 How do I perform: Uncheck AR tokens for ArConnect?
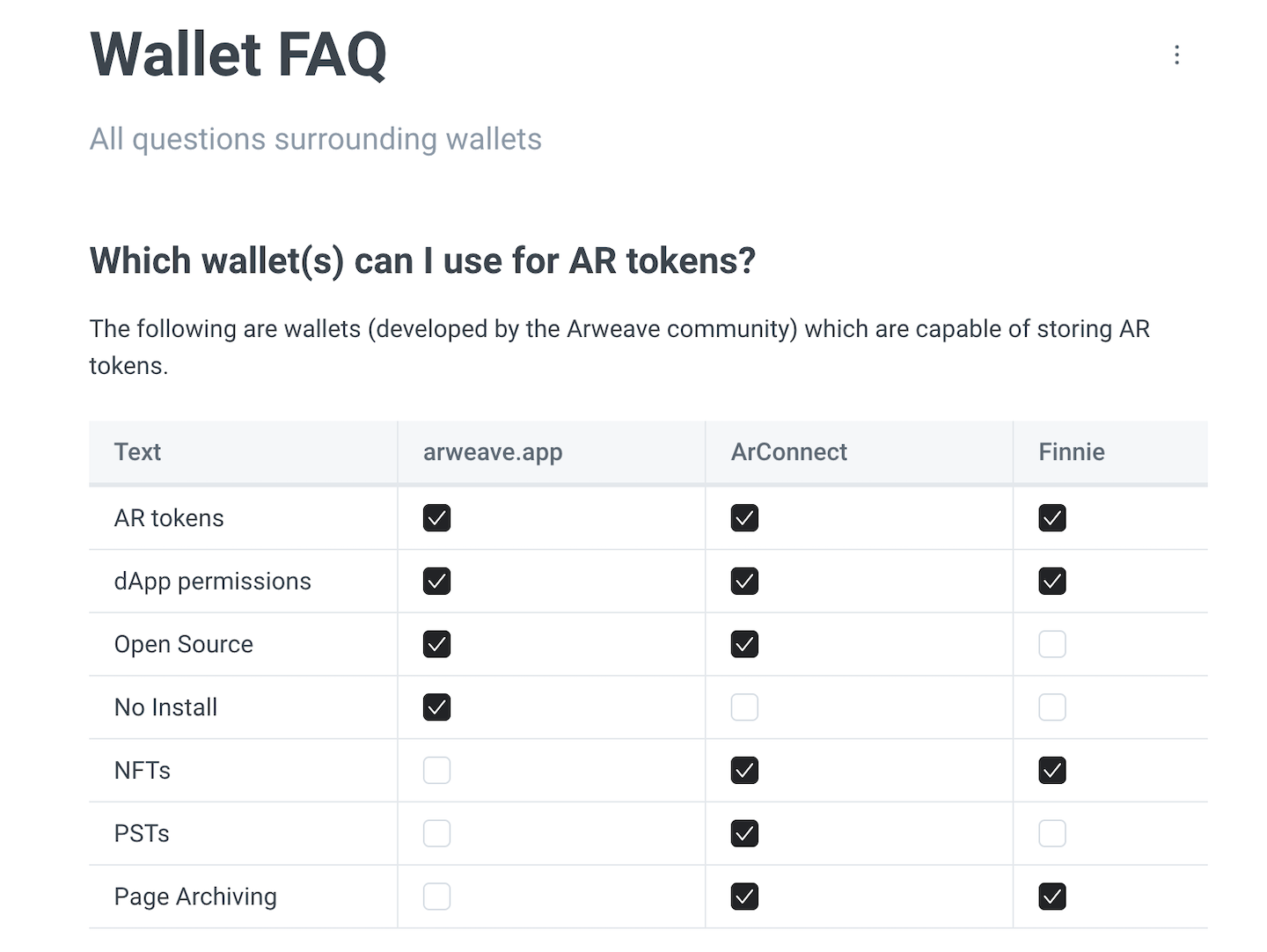click(744, 518)
